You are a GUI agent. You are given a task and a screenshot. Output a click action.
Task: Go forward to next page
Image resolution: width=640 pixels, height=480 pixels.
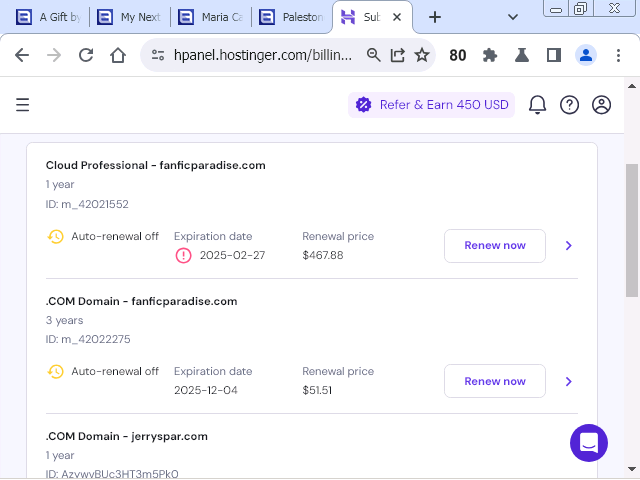tap(53, 55)
